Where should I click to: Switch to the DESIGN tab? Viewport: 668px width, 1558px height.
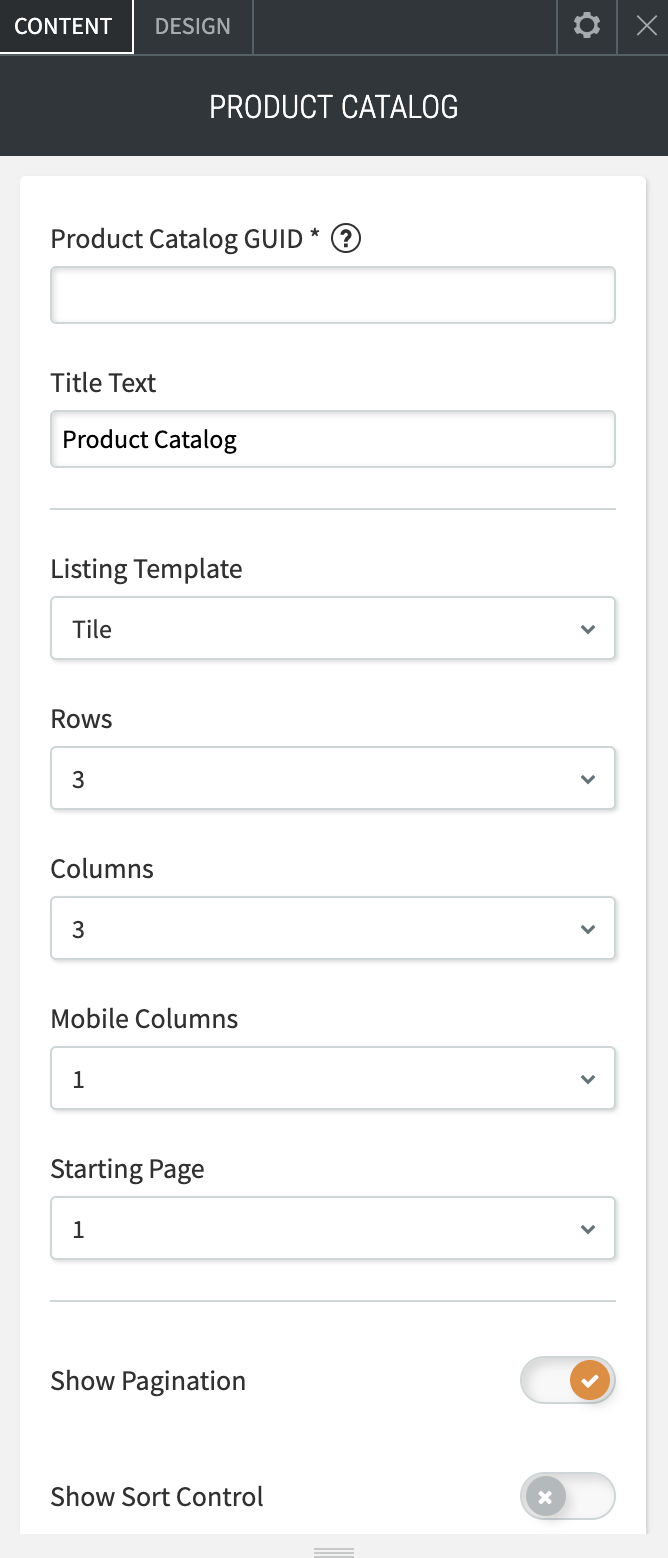click(193, 26)
